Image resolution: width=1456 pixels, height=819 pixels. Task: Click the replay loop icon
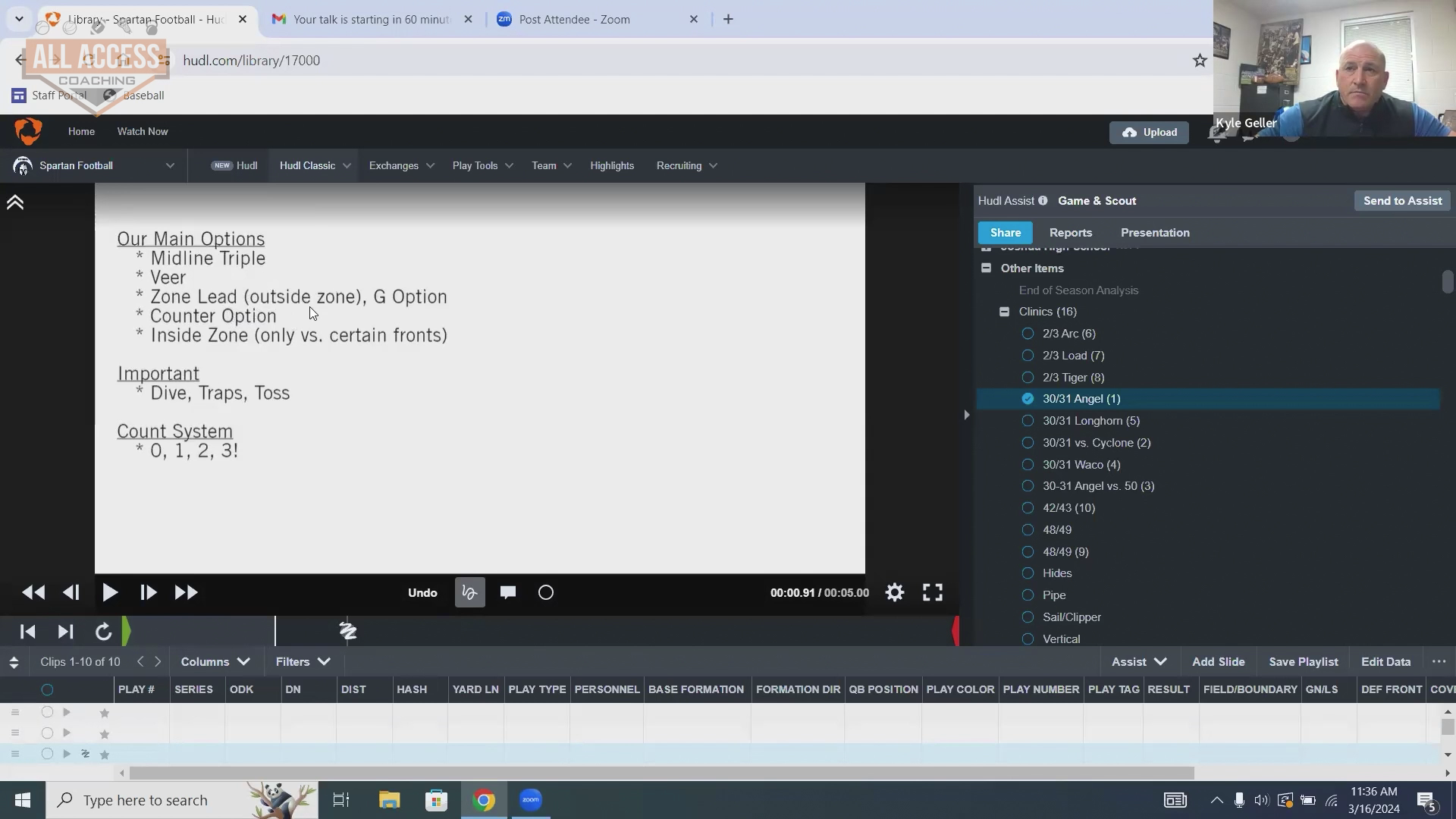click(104, 632)
